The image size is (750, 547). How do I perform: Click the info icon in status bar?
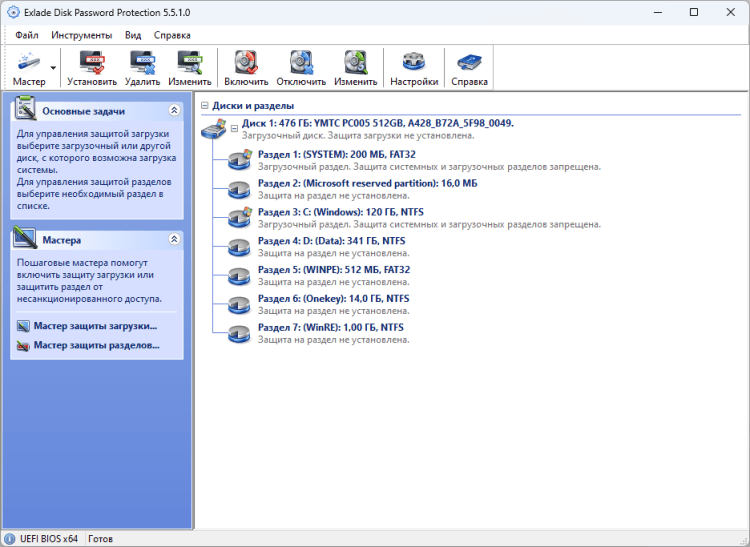(x=10, y=538)
